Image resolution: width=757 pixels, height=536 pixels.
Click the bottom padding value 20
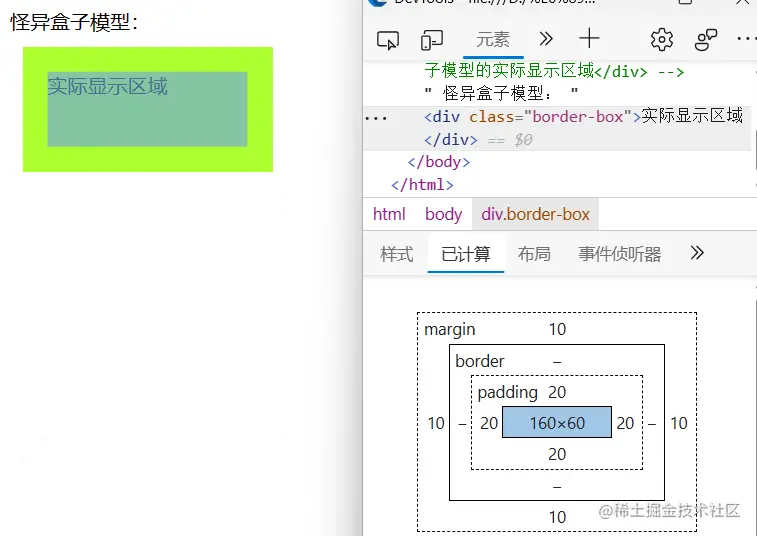pyautogui.click(x=557, y=454)
